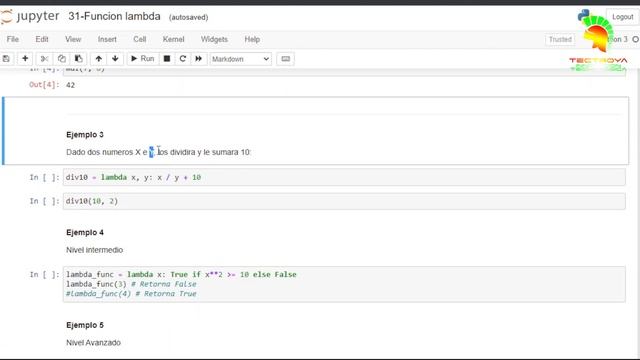Open the Kernel menu
Screen dimensions: 640x360
[173, 39]
